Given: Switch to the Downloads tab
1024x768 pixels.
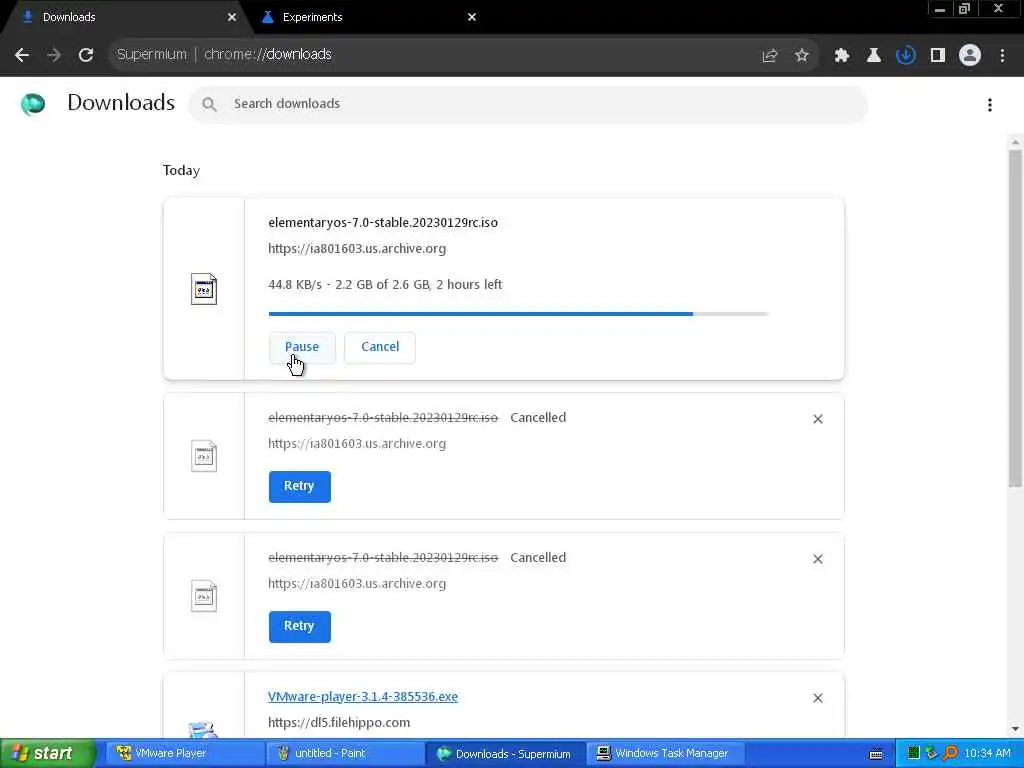Looking at the screenshot, I should coord(124,17).
